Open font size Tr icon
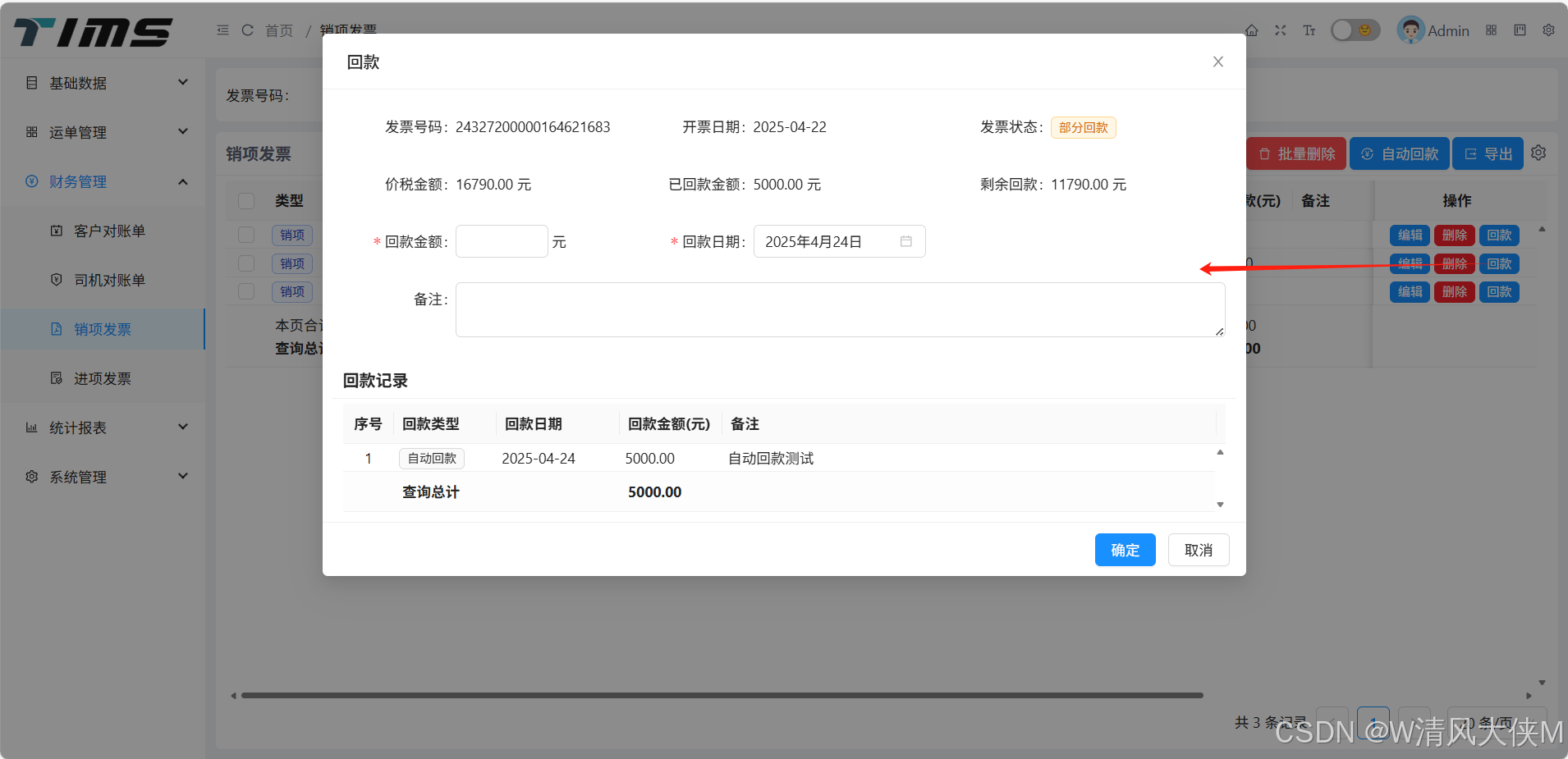Viewport: 1568px width, 759px height. click(x=1309, y=30)
